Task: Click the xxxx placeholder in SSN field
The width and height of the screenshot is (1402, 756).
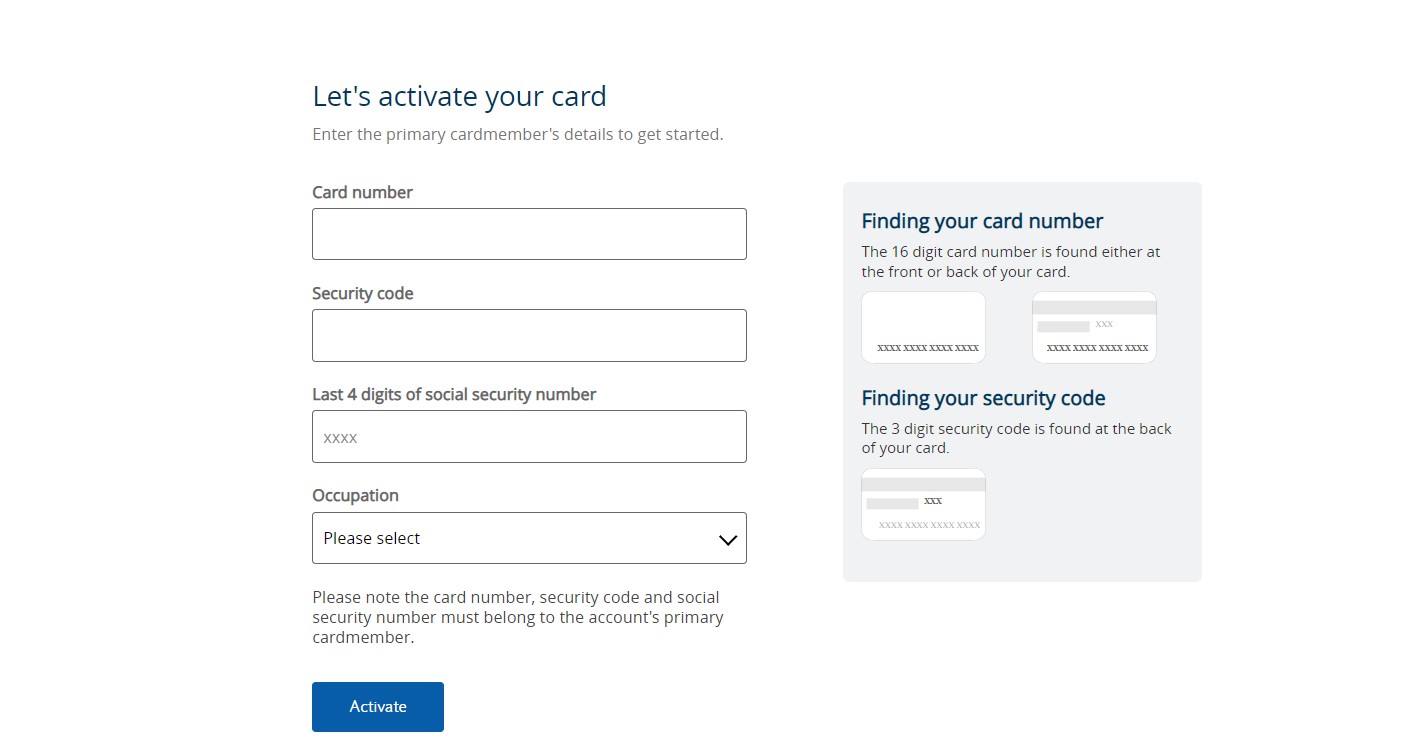Action: 339,437
